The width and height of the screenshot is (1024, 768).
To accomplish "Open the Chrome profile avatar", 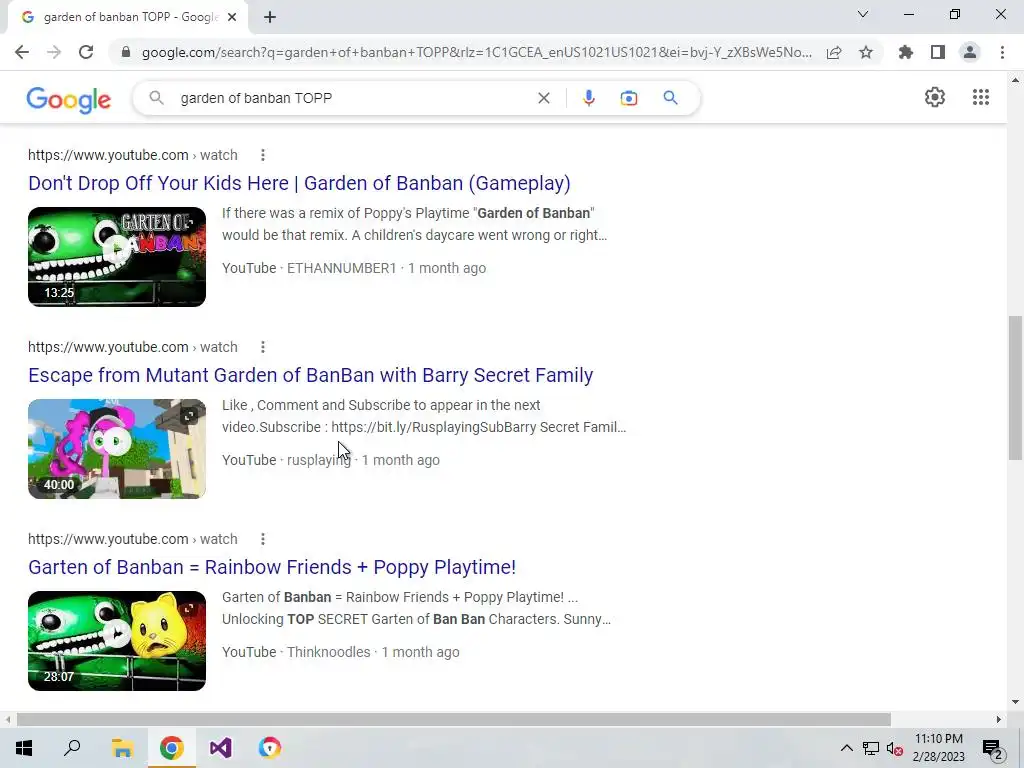I will pos(970,52).
